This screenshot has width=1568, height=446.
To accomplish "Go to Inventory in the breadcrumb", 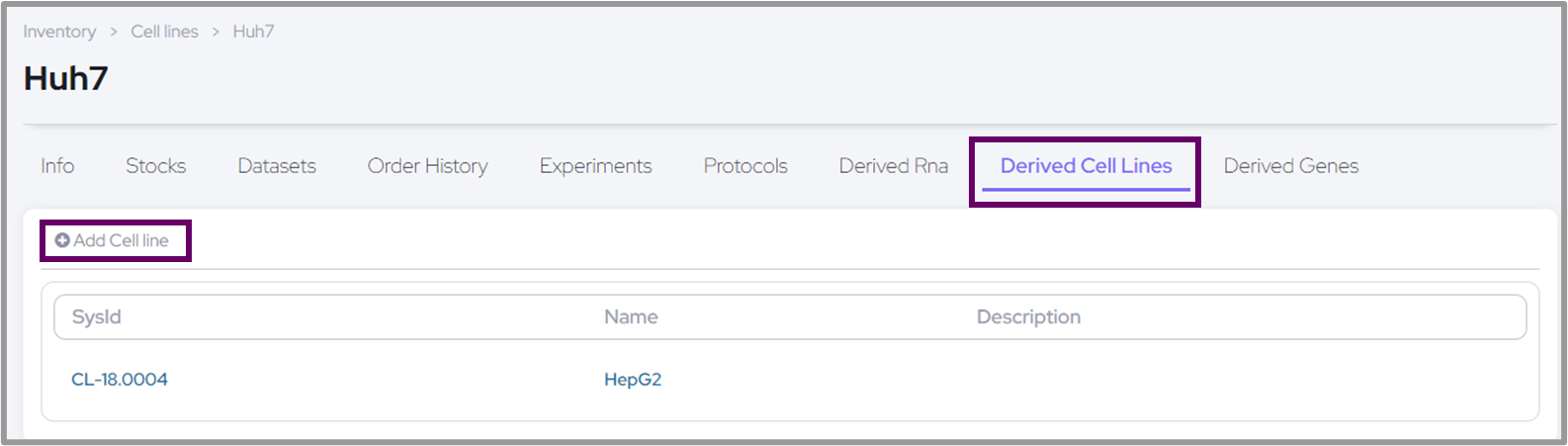I will pyautogui.click(x=59, y=32).
